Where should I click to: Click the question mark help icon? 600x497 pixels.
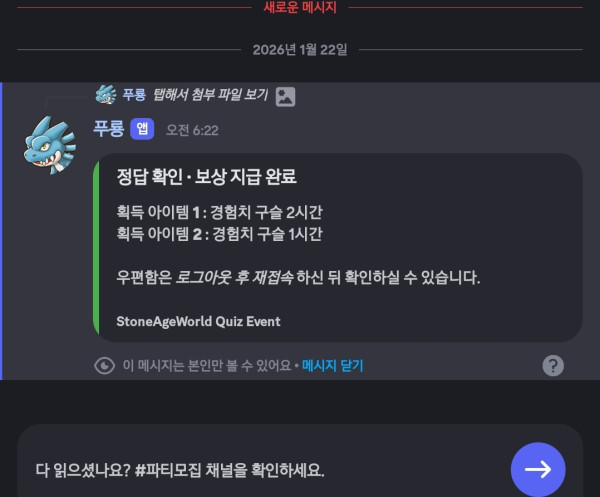[x=553, y=366]
